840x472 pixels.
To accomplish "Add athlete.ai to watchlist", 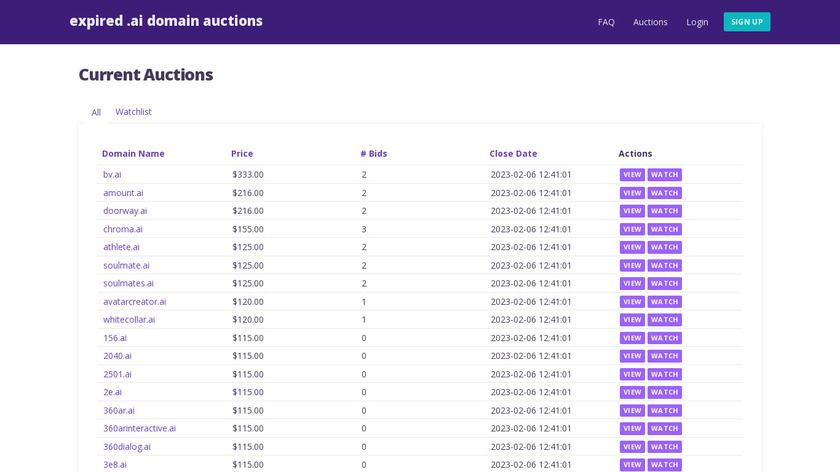I will (x=664, y=247).
